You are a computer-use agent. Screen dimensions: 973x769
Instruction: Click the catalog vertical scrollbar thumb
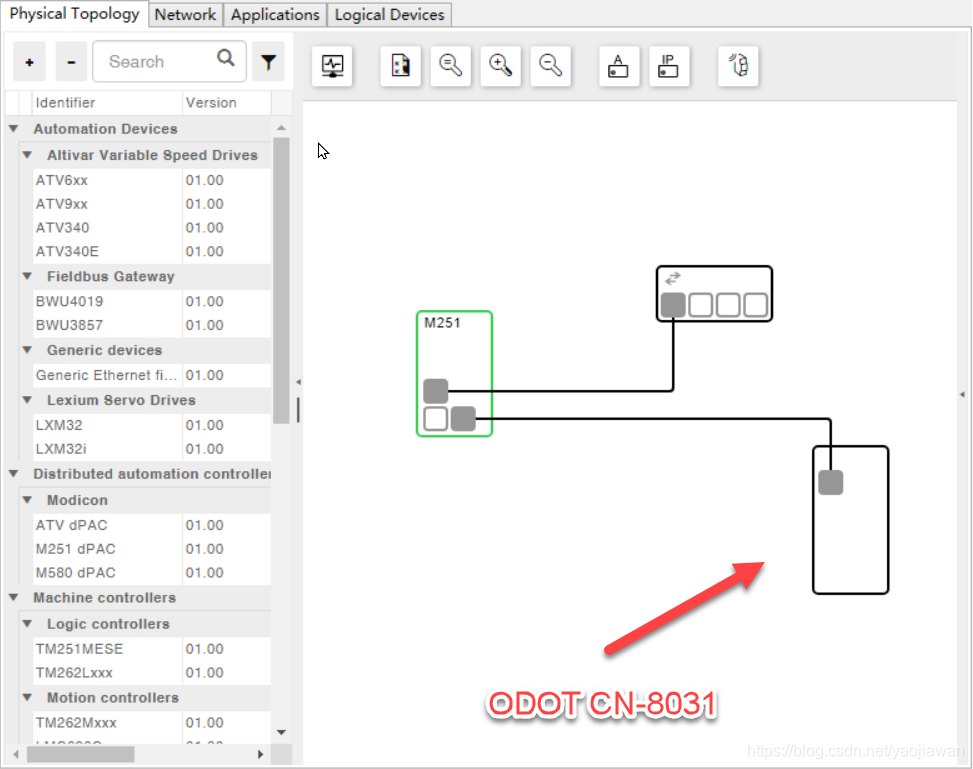click(281, 280)
